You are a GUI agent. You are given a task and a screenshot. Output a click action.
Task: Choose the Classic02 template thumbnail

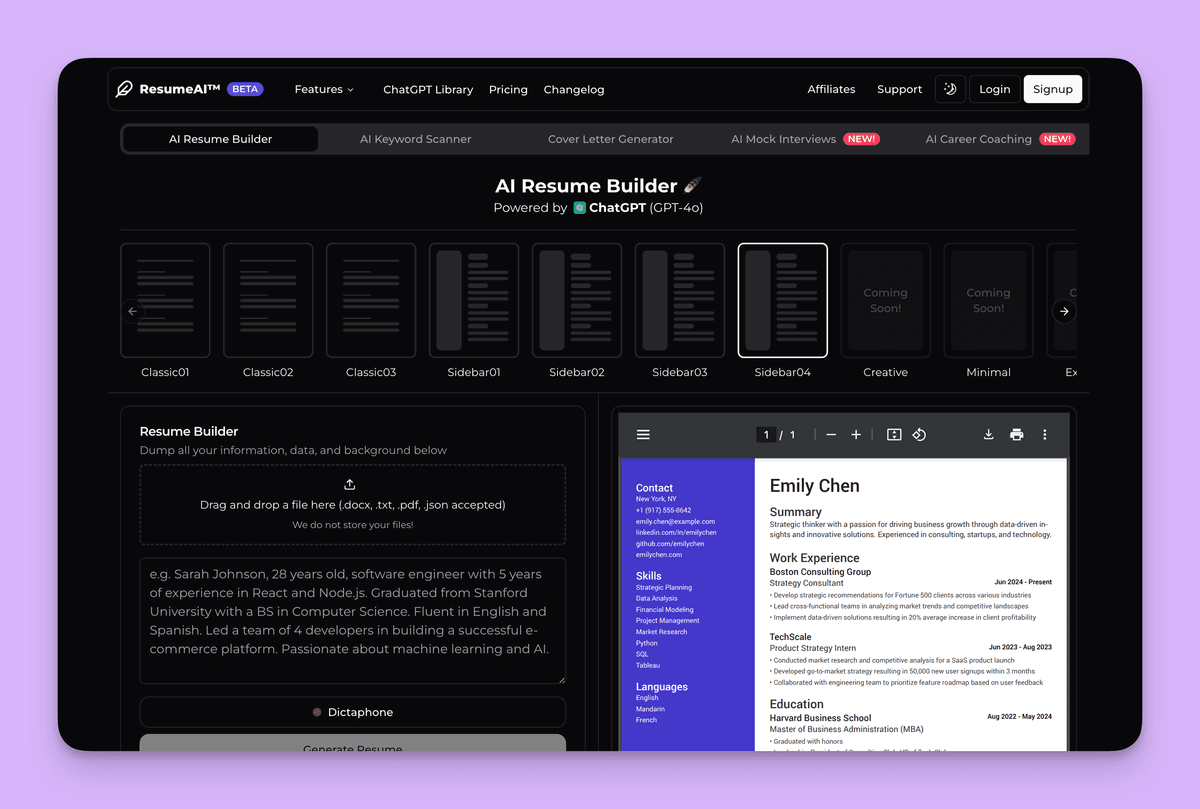268,300
